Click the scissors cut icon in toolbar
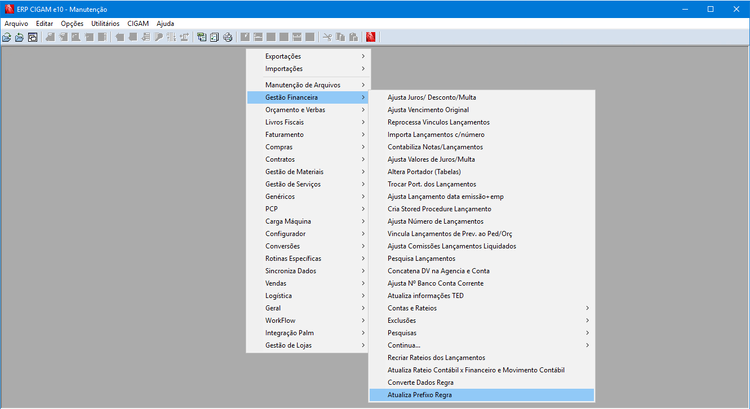Viewport: 750px width, 409px height. click(327, 37)
